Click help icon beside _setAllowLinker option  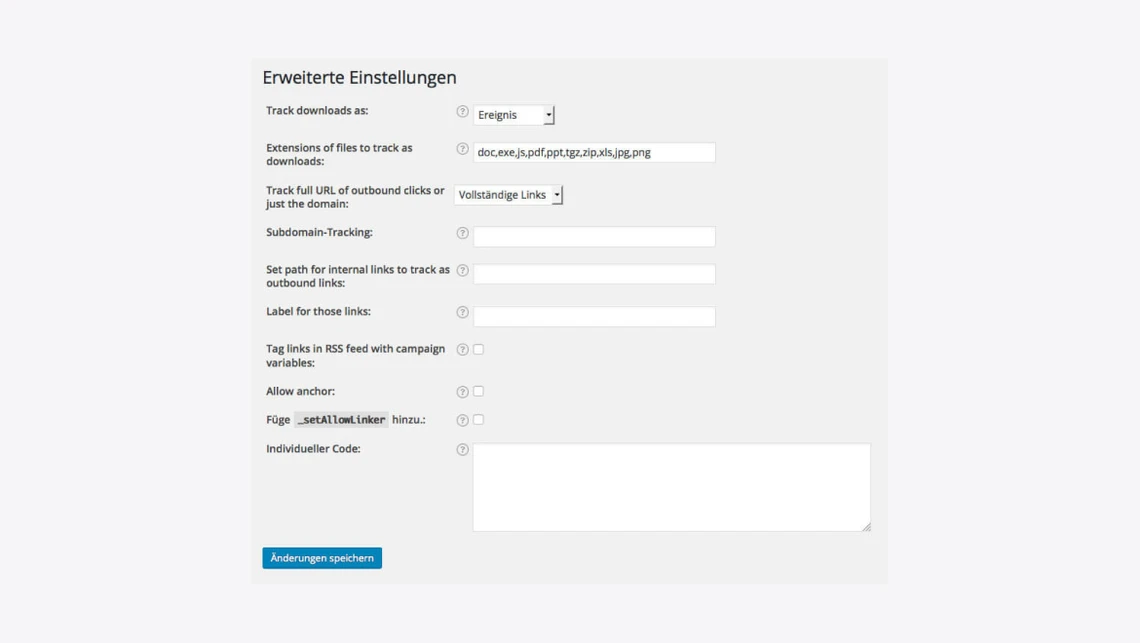click(x=462, y=420)
